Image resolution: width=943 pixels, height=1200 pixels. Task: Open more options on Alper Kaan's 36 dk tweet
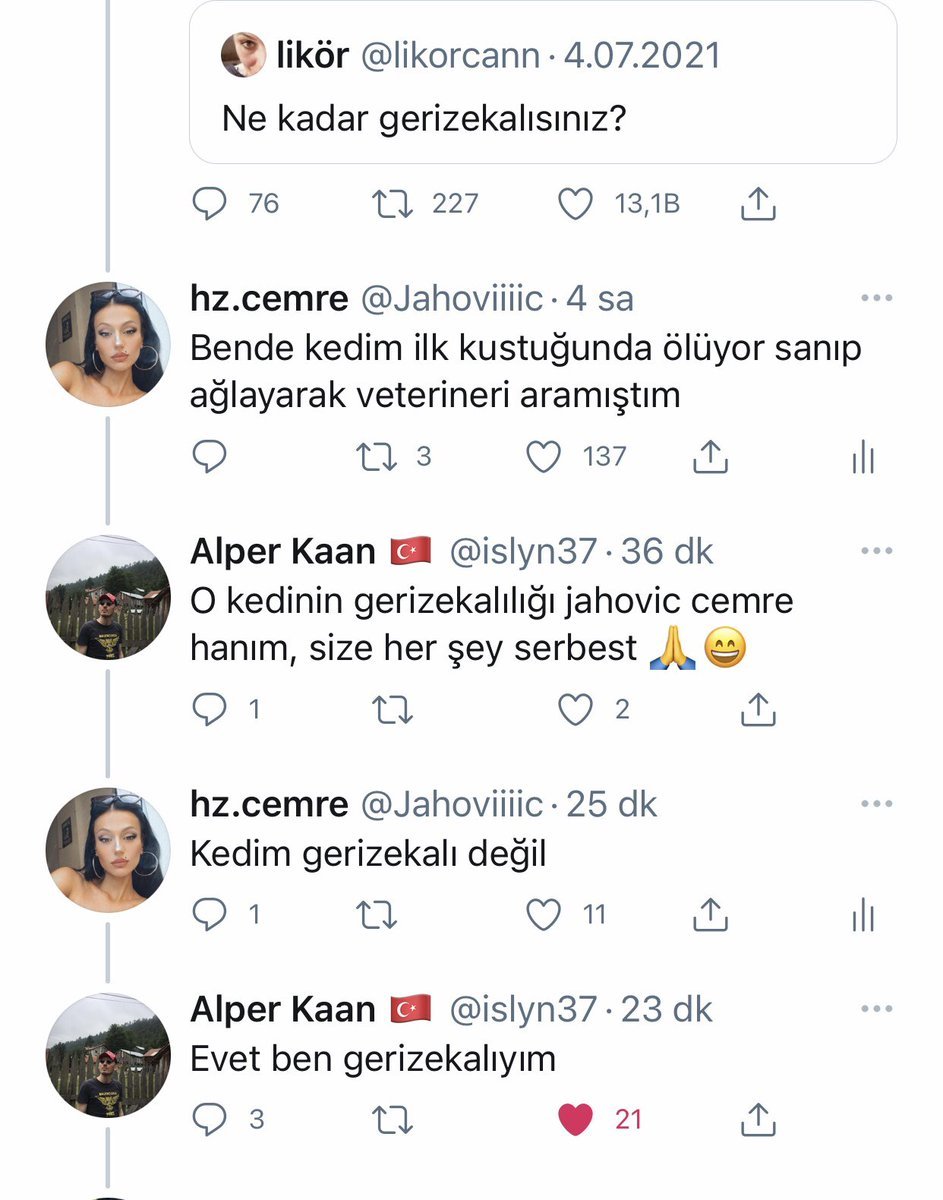coord(875,551)
